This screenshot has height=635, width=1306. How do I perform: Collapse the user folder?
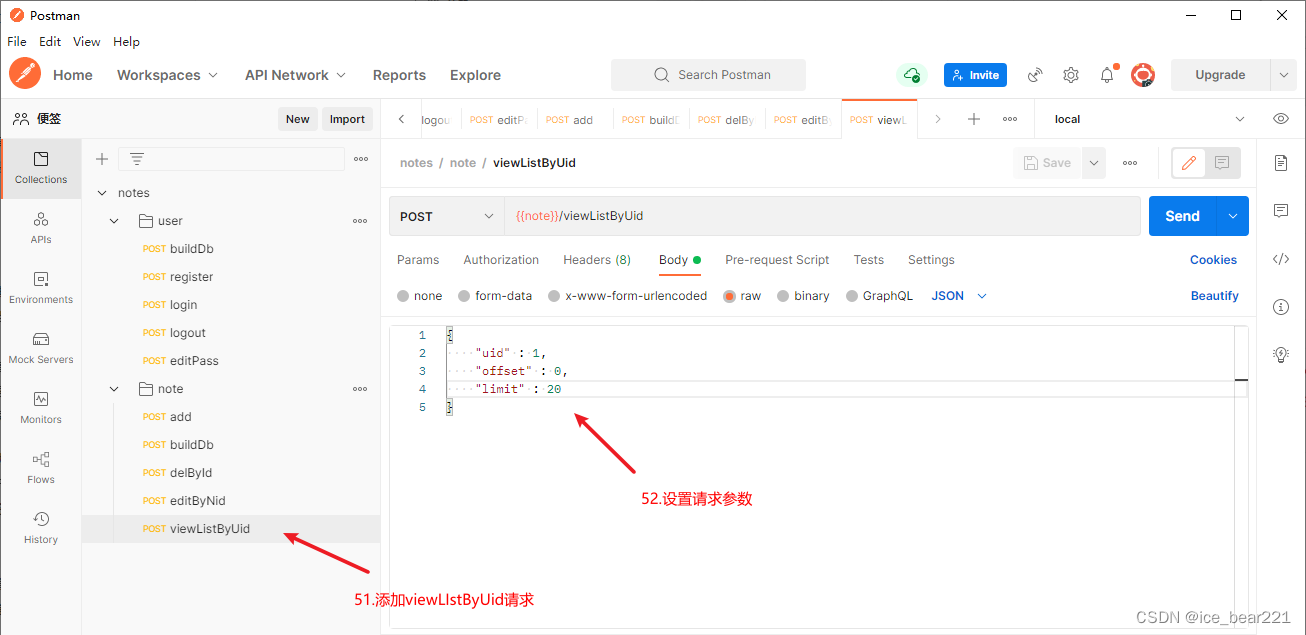click(115, 221)
